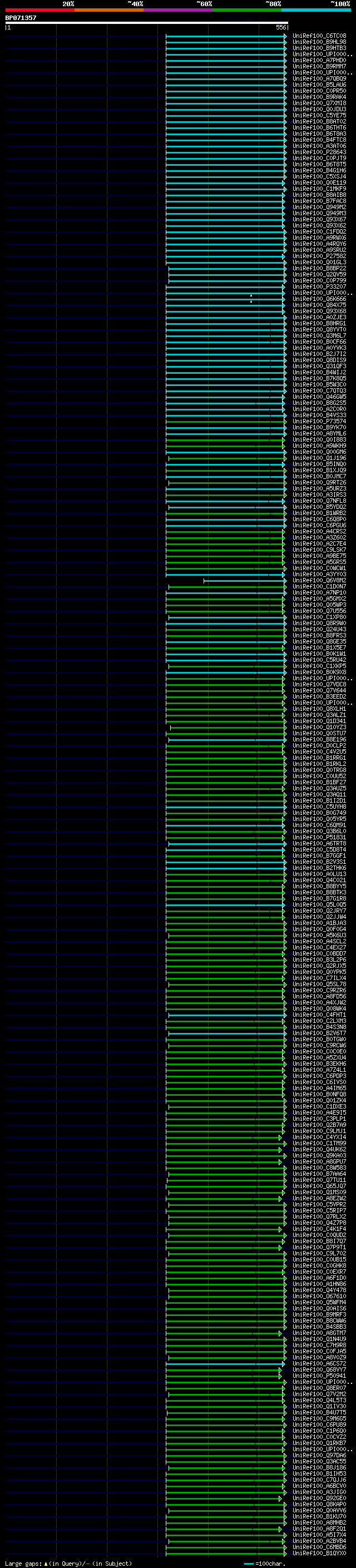Open UniRef100_Q949M2 label
The image size is (356, 1568).
[x=319, y=207]
